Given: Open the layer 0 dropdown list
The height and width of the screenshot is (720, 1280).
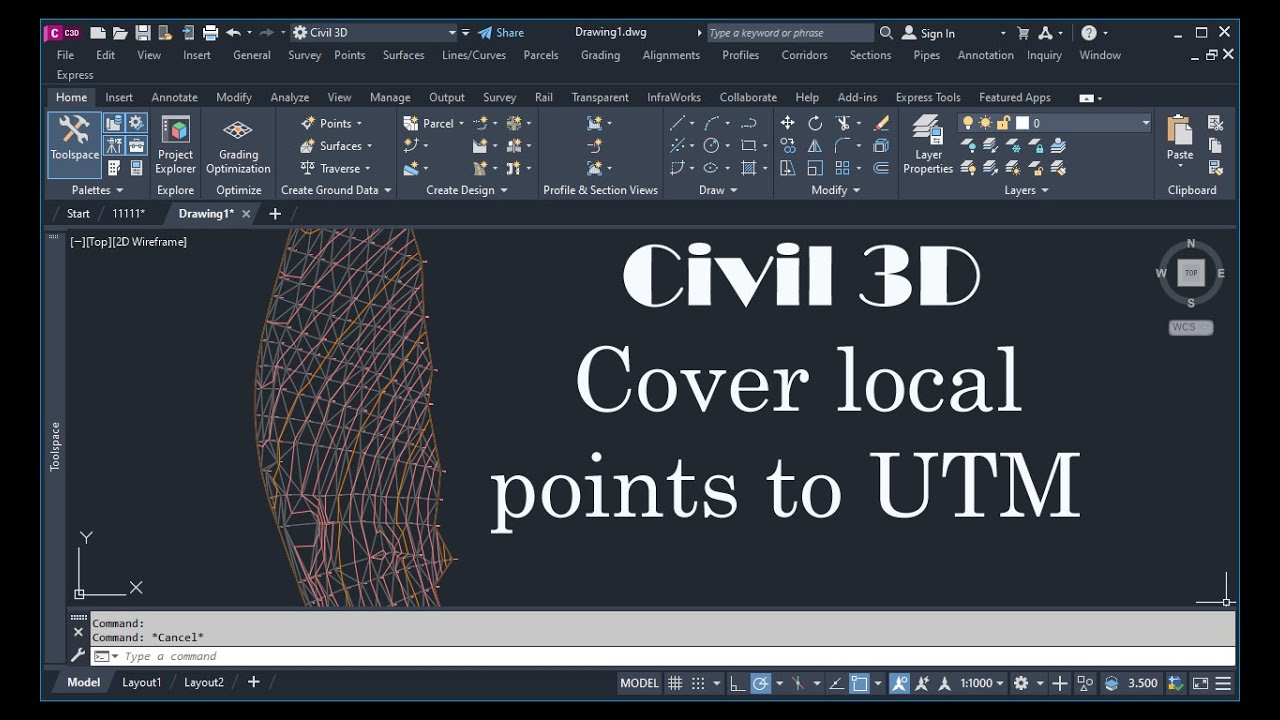Looking at the screenshot, I should point(1145,123).
